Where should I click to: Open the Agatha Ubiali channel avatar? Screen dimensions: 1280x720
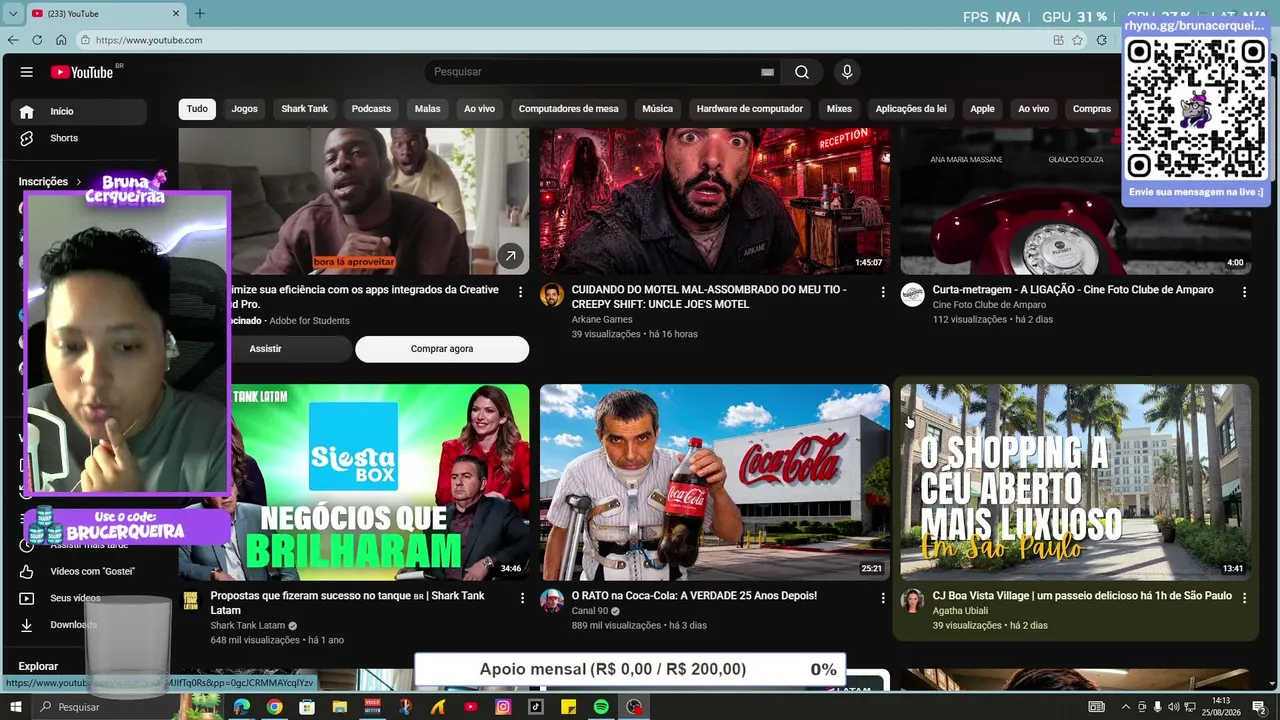(x=913, y=601)
